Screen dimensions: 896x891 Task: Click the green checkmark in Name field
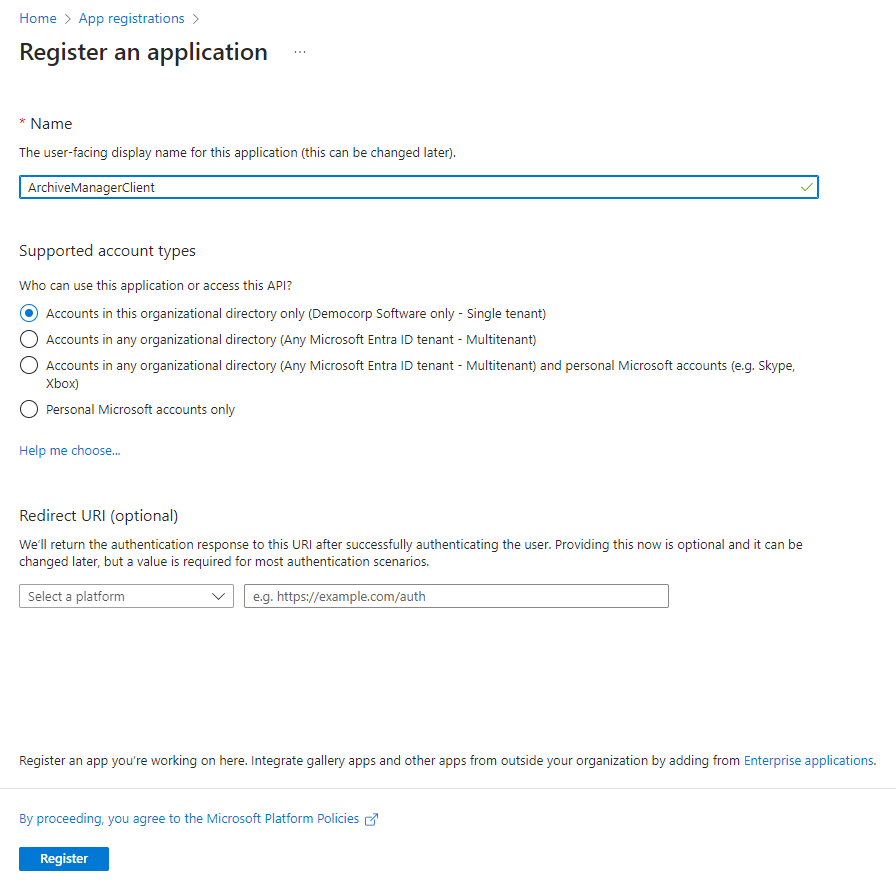pos(806,187)
